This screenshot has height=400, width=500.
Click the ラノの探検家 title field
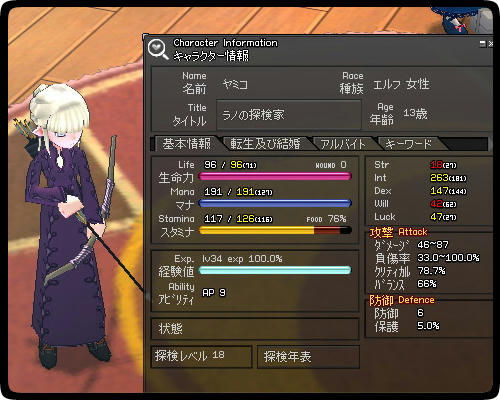[x=289, y=115]
